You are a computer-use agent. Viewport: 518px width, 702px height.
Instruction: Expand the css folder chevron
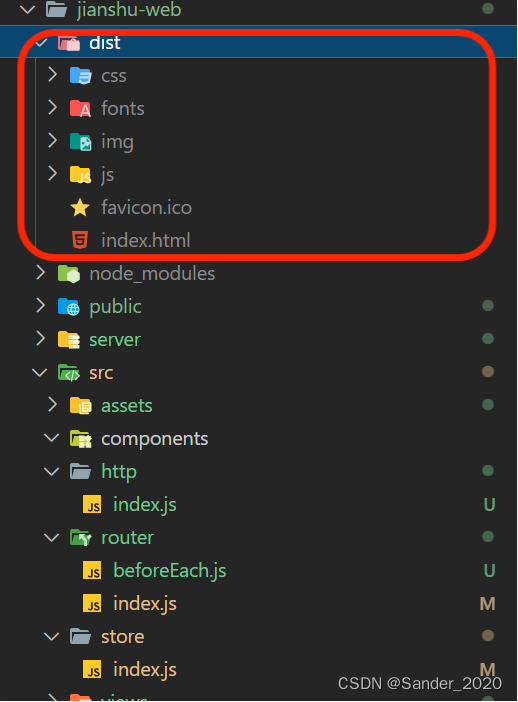pos(52,75)
